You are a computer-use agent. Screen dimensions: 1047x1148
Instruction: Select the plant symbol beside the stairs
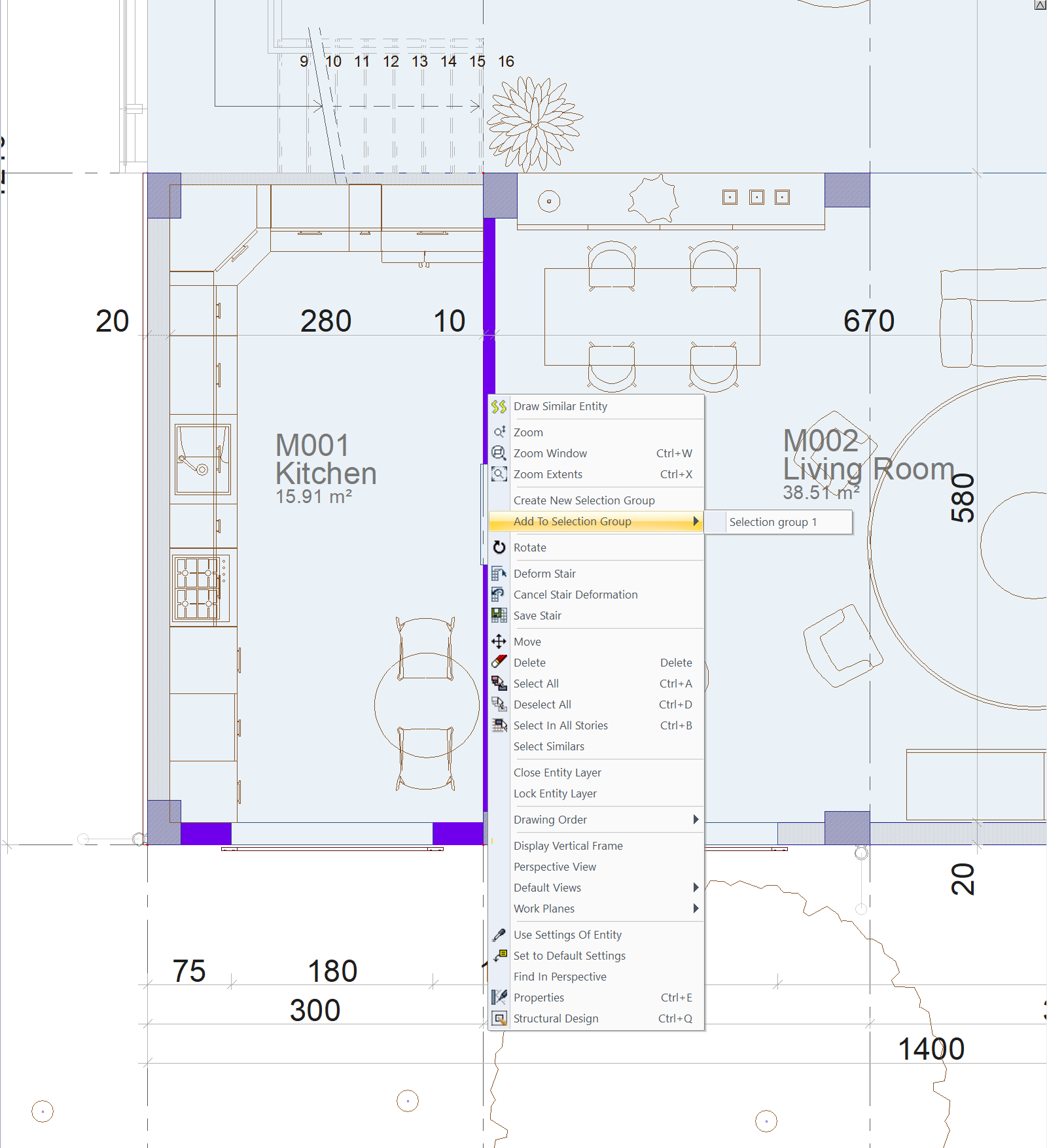[535, 124]
